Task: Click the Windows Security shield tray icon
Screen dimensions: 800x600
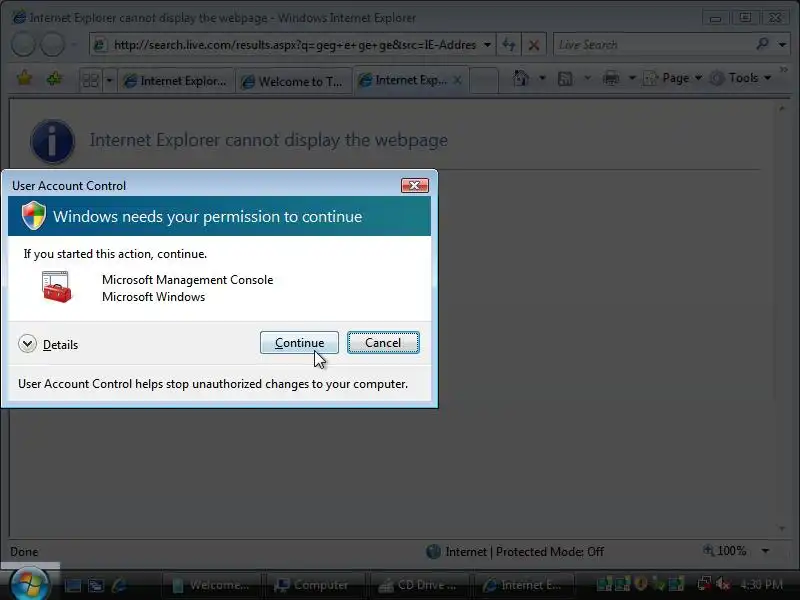Action: [641, 583]
